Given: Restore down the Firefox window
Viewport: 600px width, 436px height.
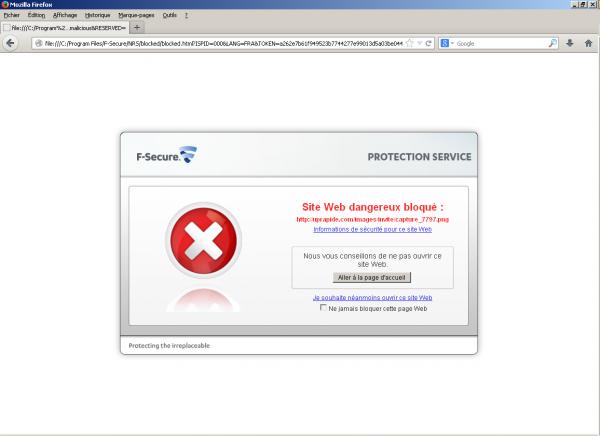Looking at the screenshot, I should [584, 4].
